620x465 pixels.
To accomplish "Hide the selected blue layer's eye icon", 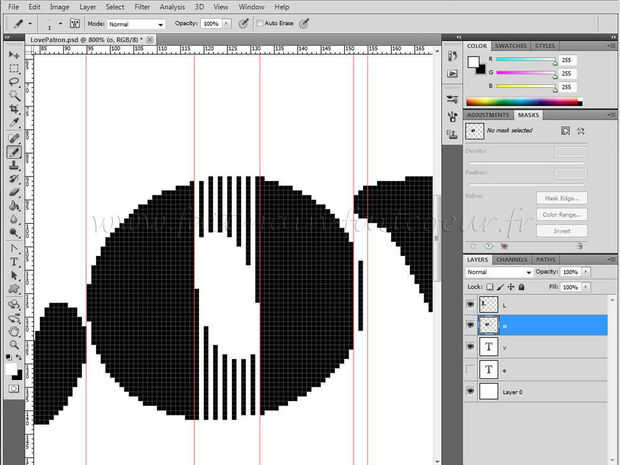I will click(470, 325).
